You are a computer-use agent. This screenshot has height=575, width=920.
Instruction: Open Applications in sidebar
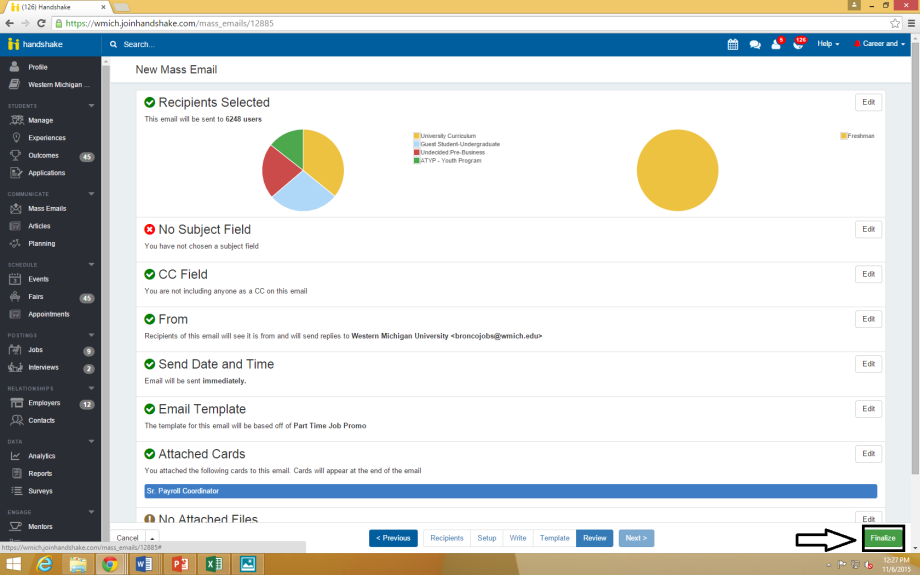click(x=46, y=173)
